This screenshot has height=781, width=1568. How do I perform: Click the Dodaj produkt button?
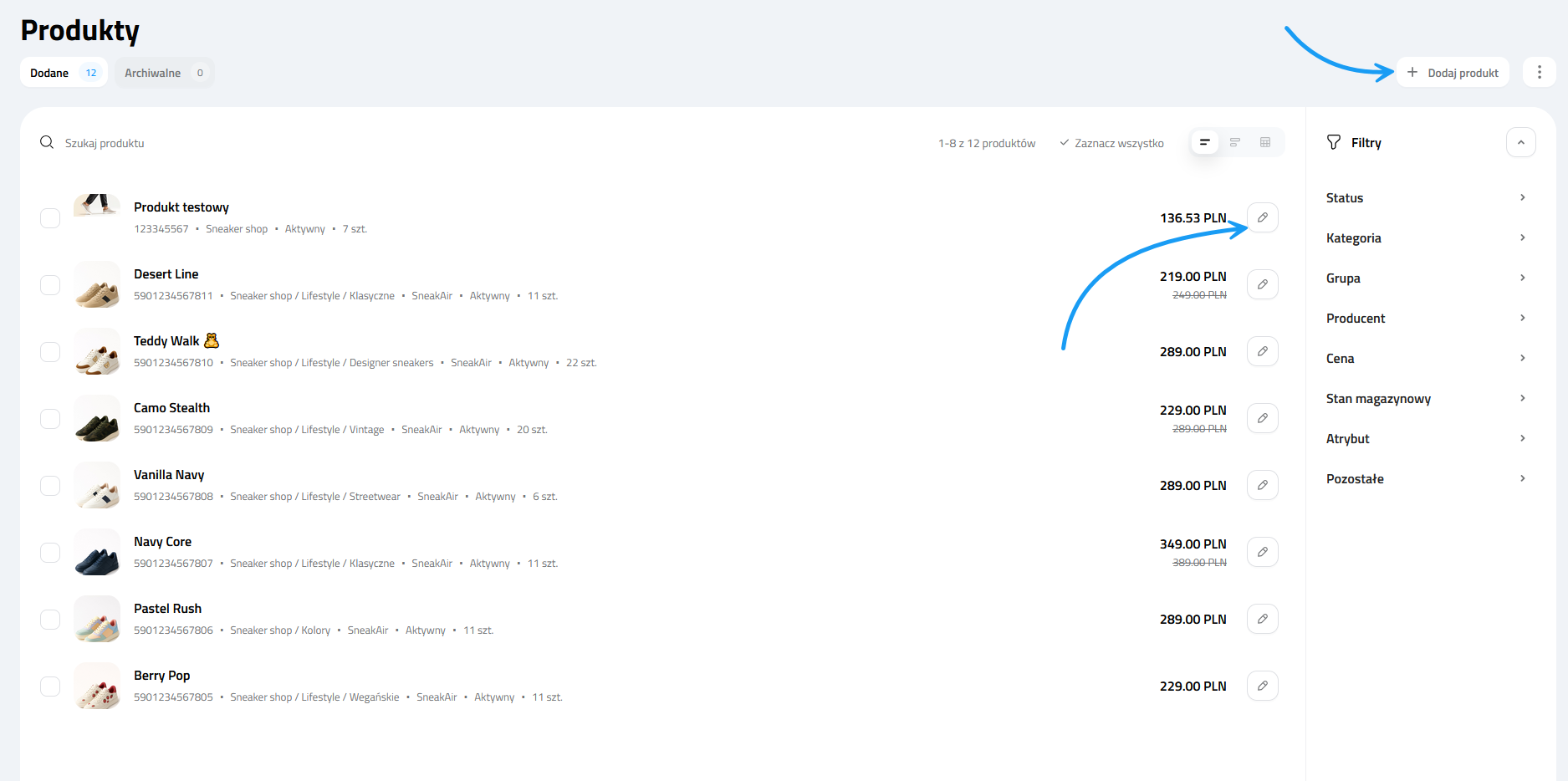click(1453, 72)
